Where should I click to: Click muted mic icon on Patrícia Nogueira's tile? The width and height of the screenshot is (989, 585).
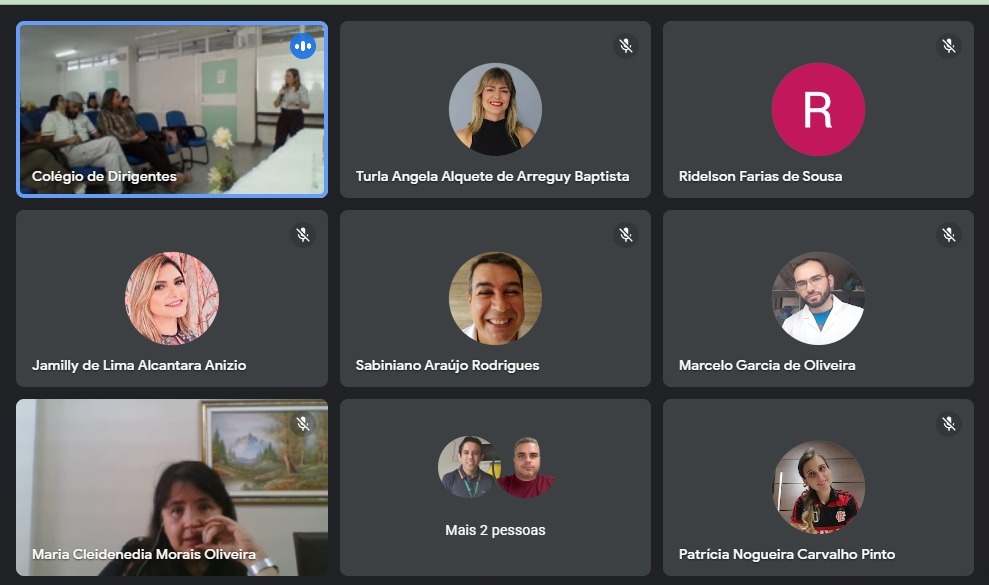949,423
